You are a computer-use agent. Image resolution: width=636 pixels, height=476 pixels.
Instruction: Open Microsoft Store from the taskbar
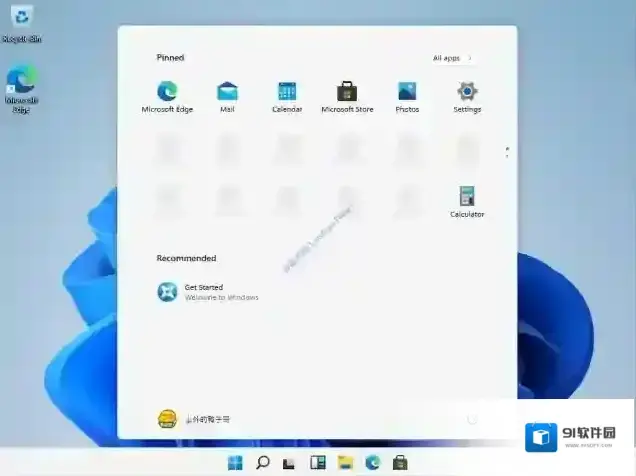point(400,462)
